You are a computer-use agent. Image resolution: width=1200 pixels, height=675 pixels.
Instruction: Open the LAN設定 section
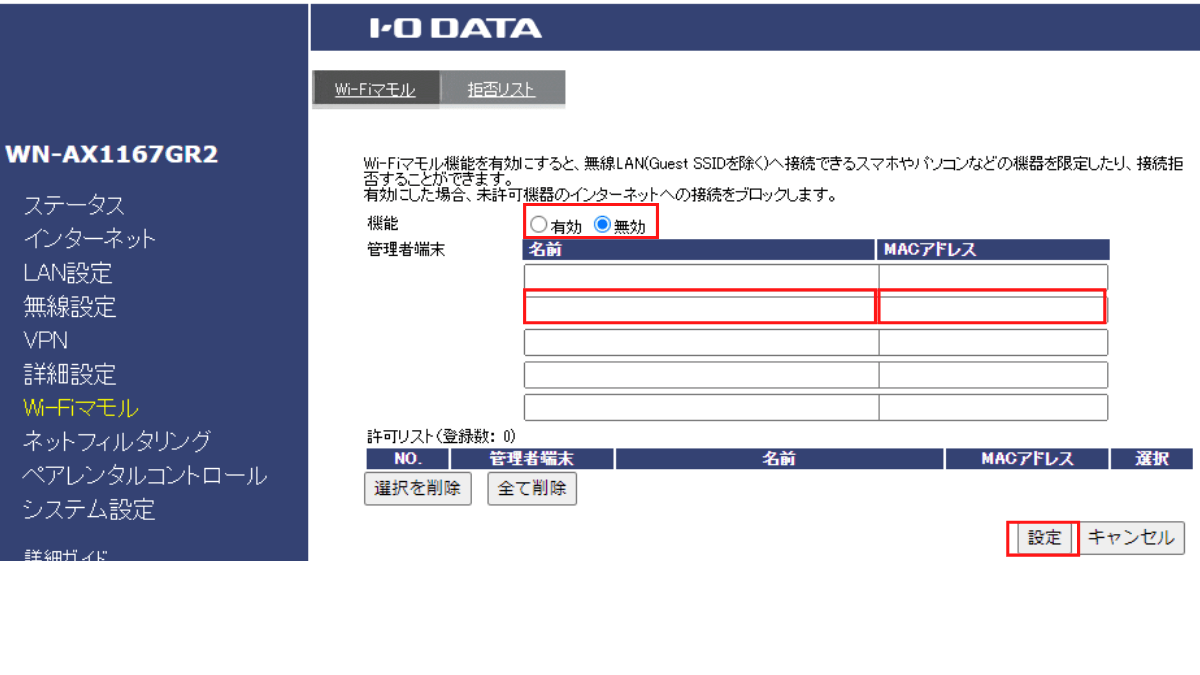(x=66, y=273)
